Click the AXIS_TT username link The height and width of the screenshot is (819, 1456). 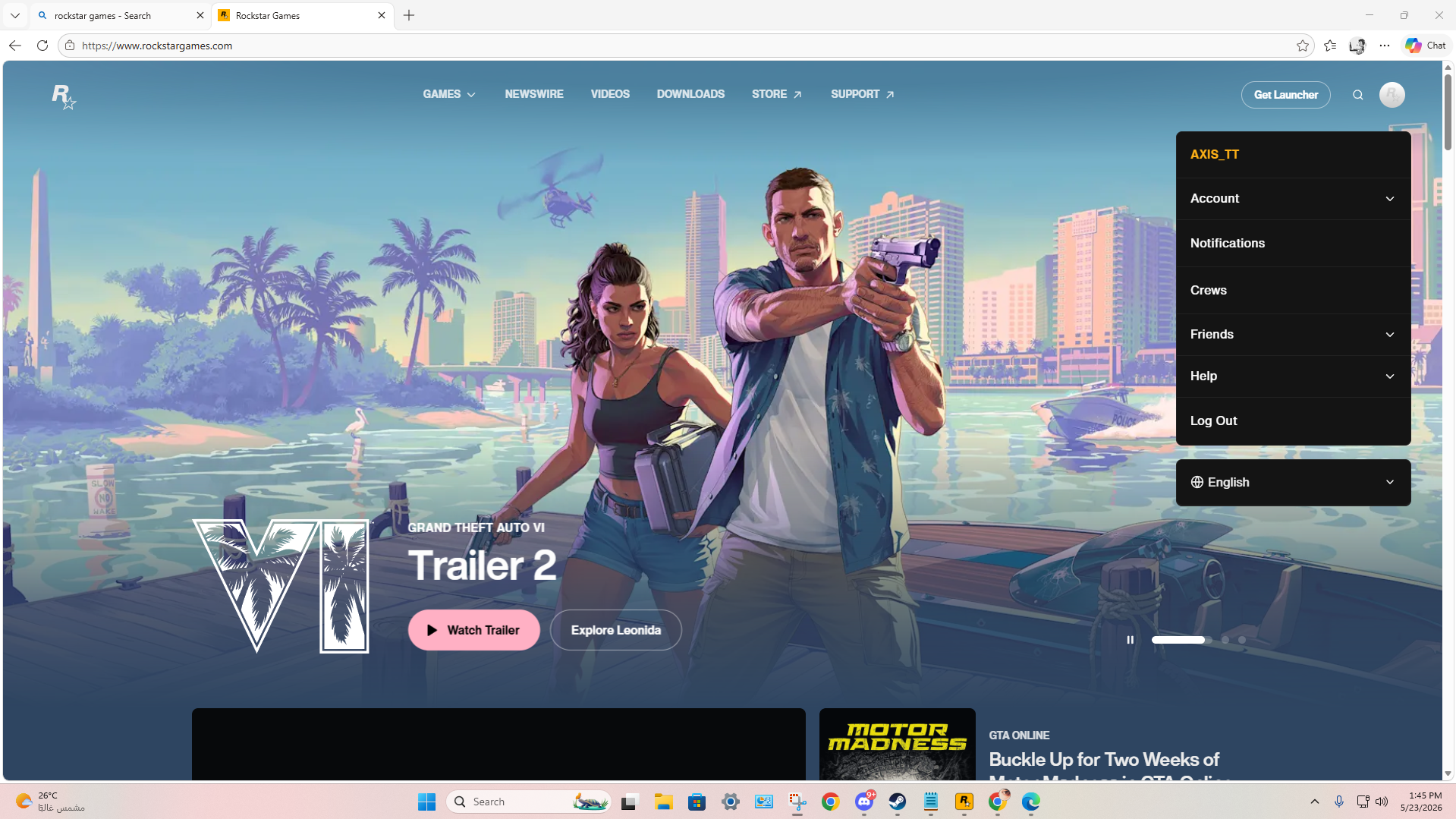tap(1214, 154)
